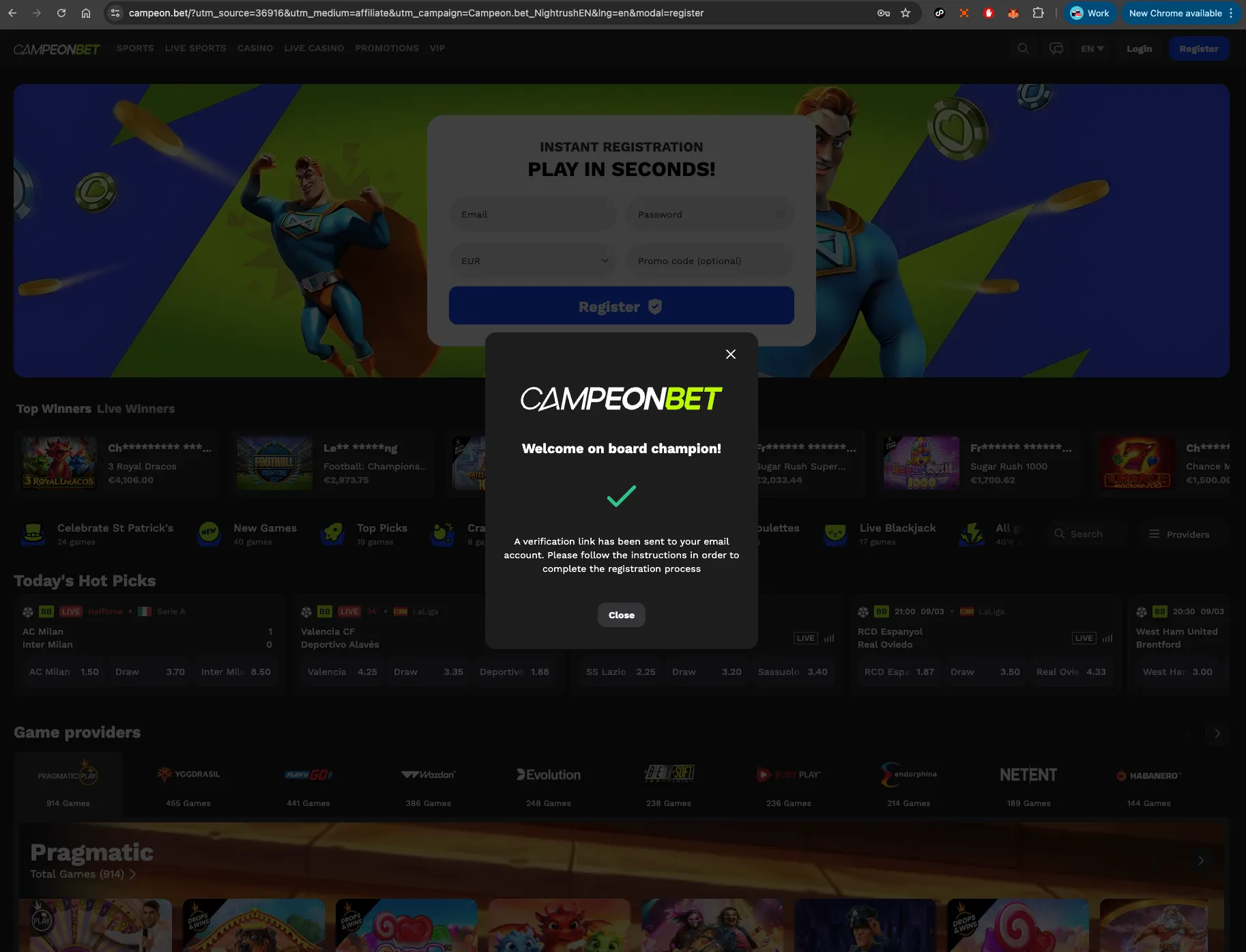Screen dimensions: 1246x952
Task: Select Top Picks rocket icon
Action: point(332,534)
